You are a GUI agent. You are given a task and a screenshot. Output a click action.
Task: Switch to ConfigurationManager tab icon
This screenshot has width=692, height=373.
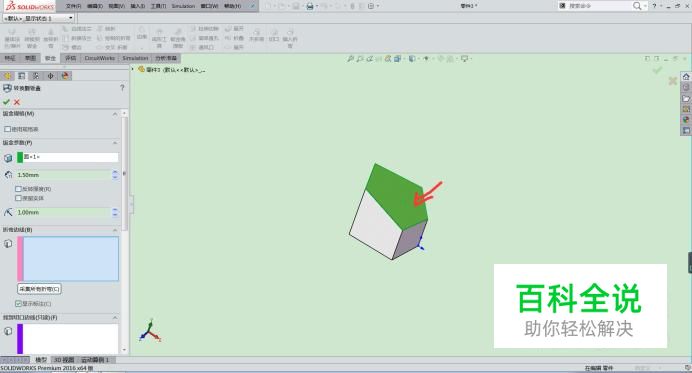[36, 76]
